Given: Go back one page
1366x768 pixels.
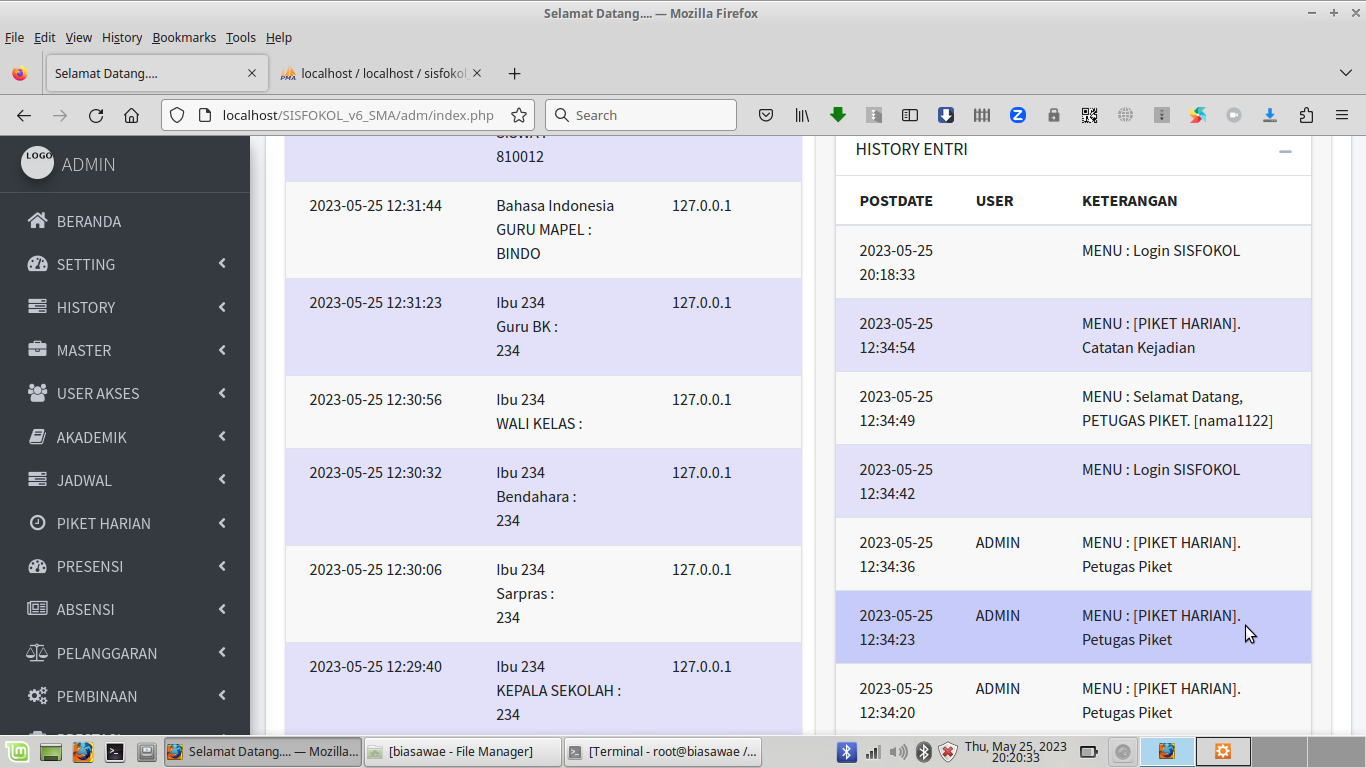Looking at the screenshot, I should click(x=24, y=115).
